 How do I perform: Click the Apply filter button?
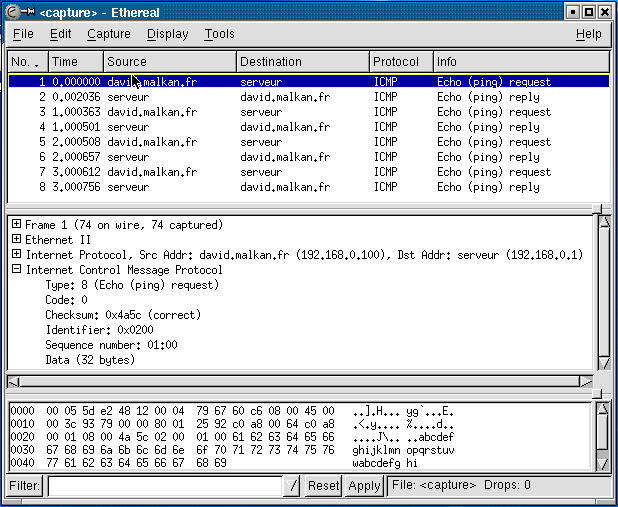[364, 485]
